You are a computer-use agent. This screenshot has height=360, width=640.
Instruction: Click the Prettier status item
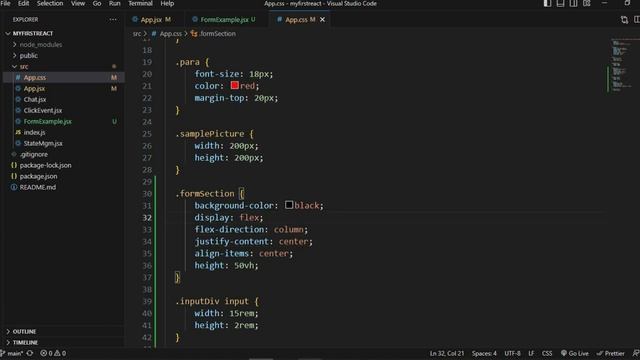coord(611,353)
